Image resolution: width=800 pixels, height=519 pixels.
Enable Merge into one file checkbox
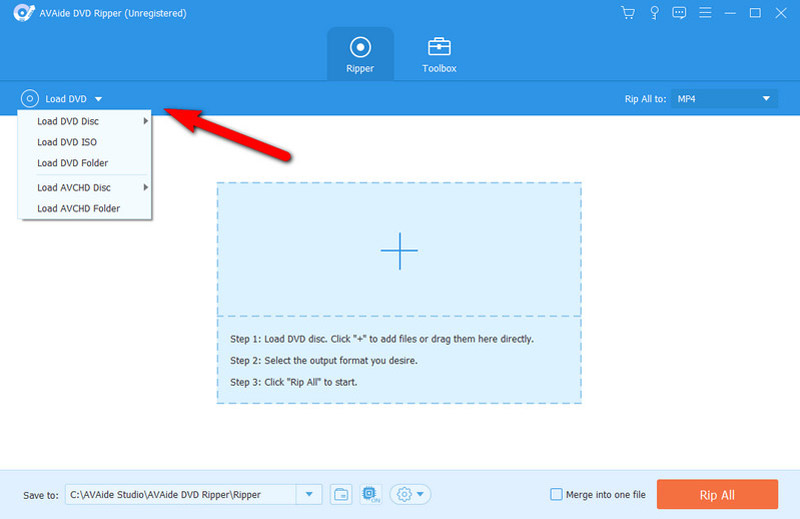click(556, 494)
